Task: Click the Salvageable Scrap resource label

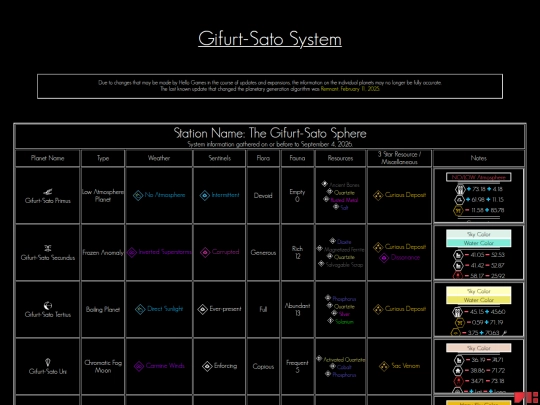Action: (x=344, y=264)
